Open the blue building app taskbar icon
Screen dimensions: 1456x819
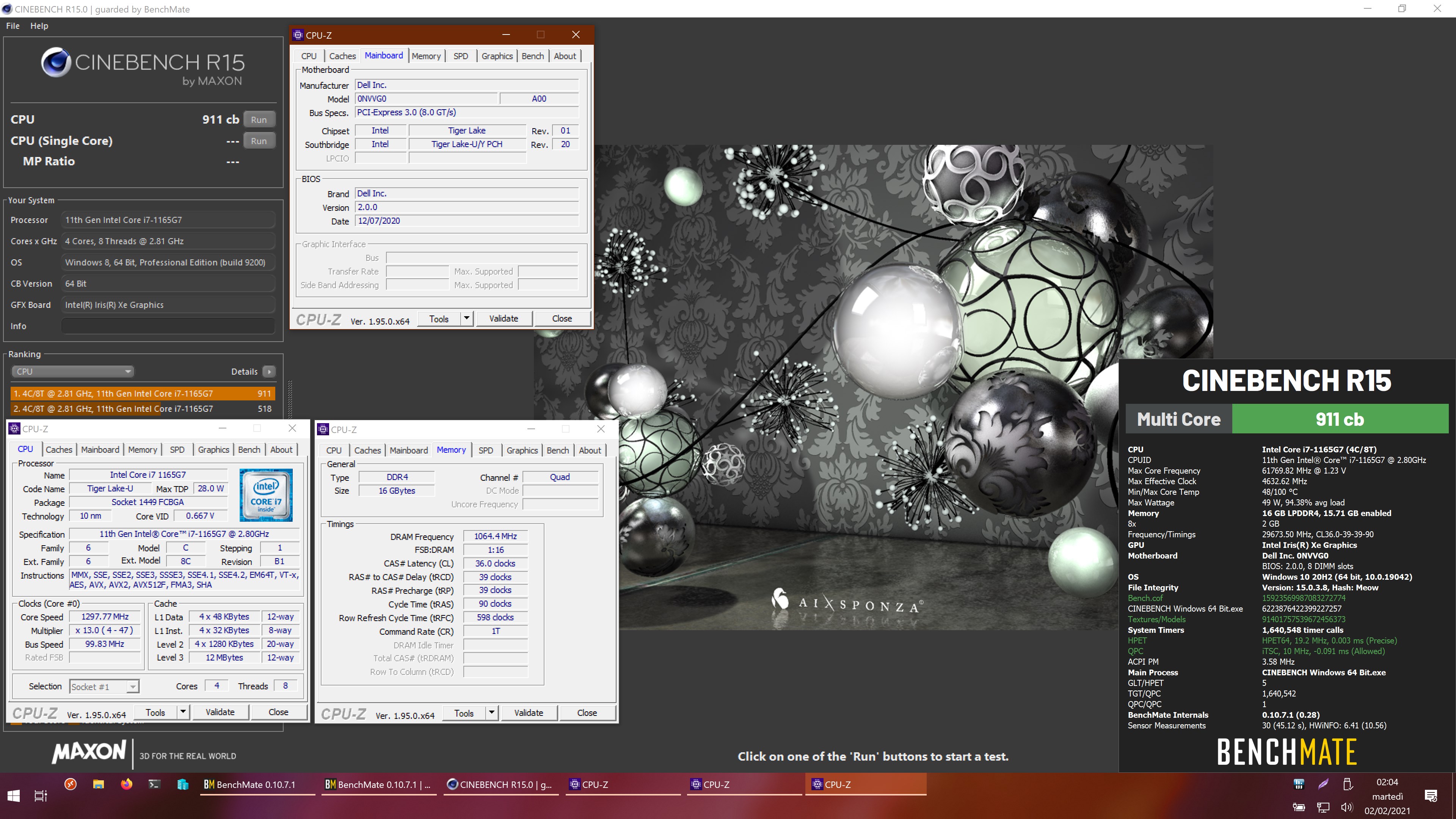click(182, 784)
